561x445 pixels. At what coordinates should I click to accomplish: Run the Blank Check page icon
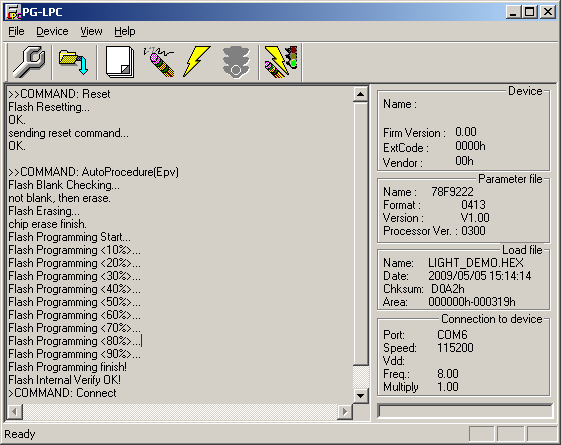120,62
